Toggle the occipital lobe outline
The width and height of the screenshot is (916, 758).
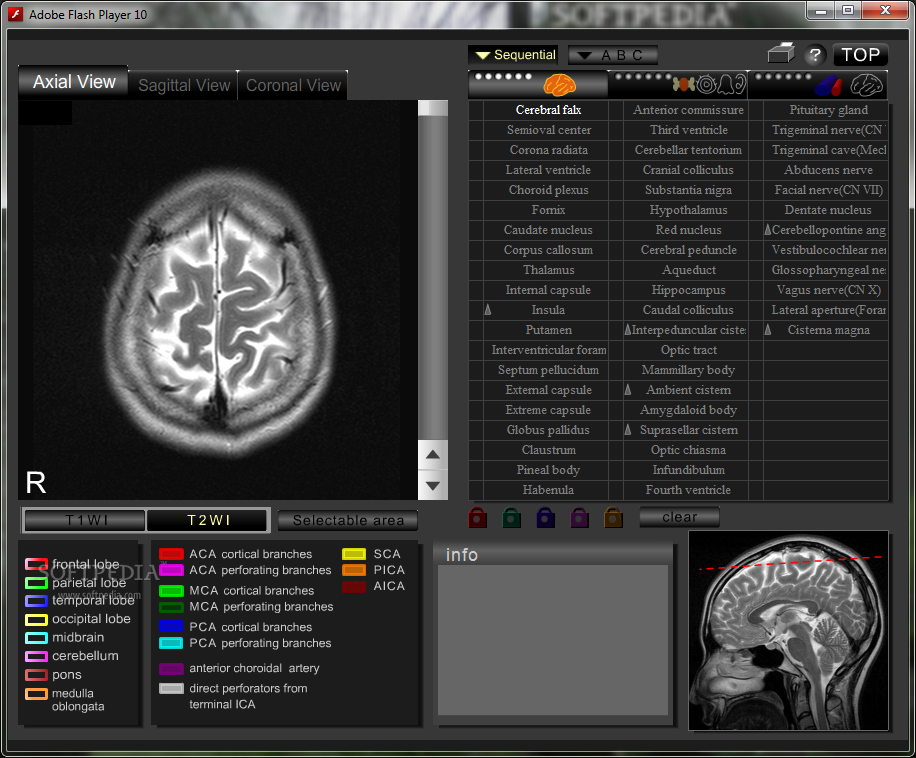tap(36, 620)
